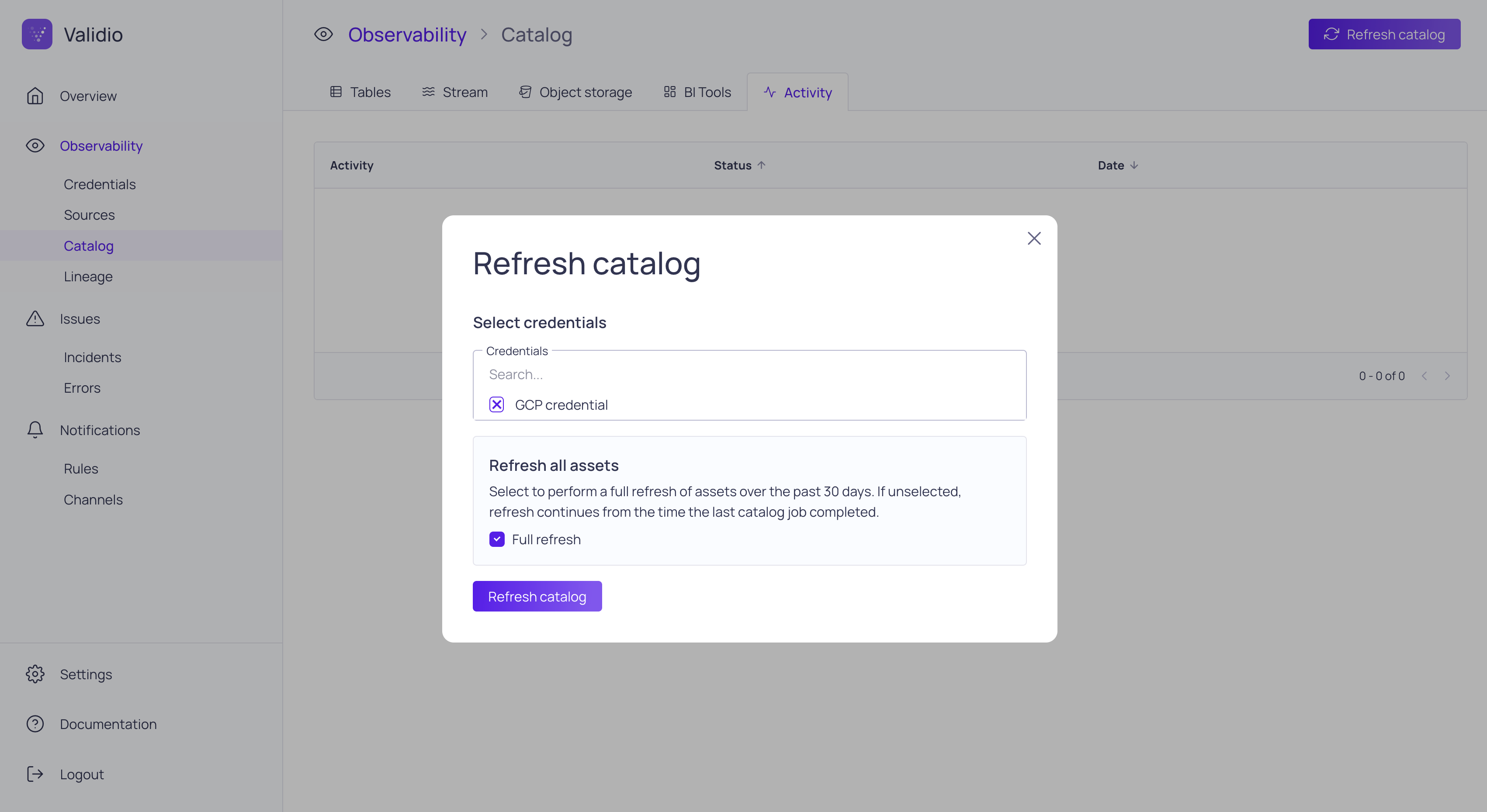Click the Logout arrow icon
This screenshot has width=1487, height=812.
(x=35, y=774)
